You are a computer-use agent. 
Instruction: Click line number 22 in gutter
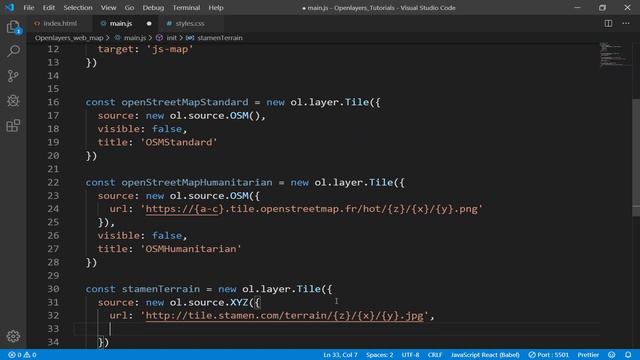(x=53, y=182)
